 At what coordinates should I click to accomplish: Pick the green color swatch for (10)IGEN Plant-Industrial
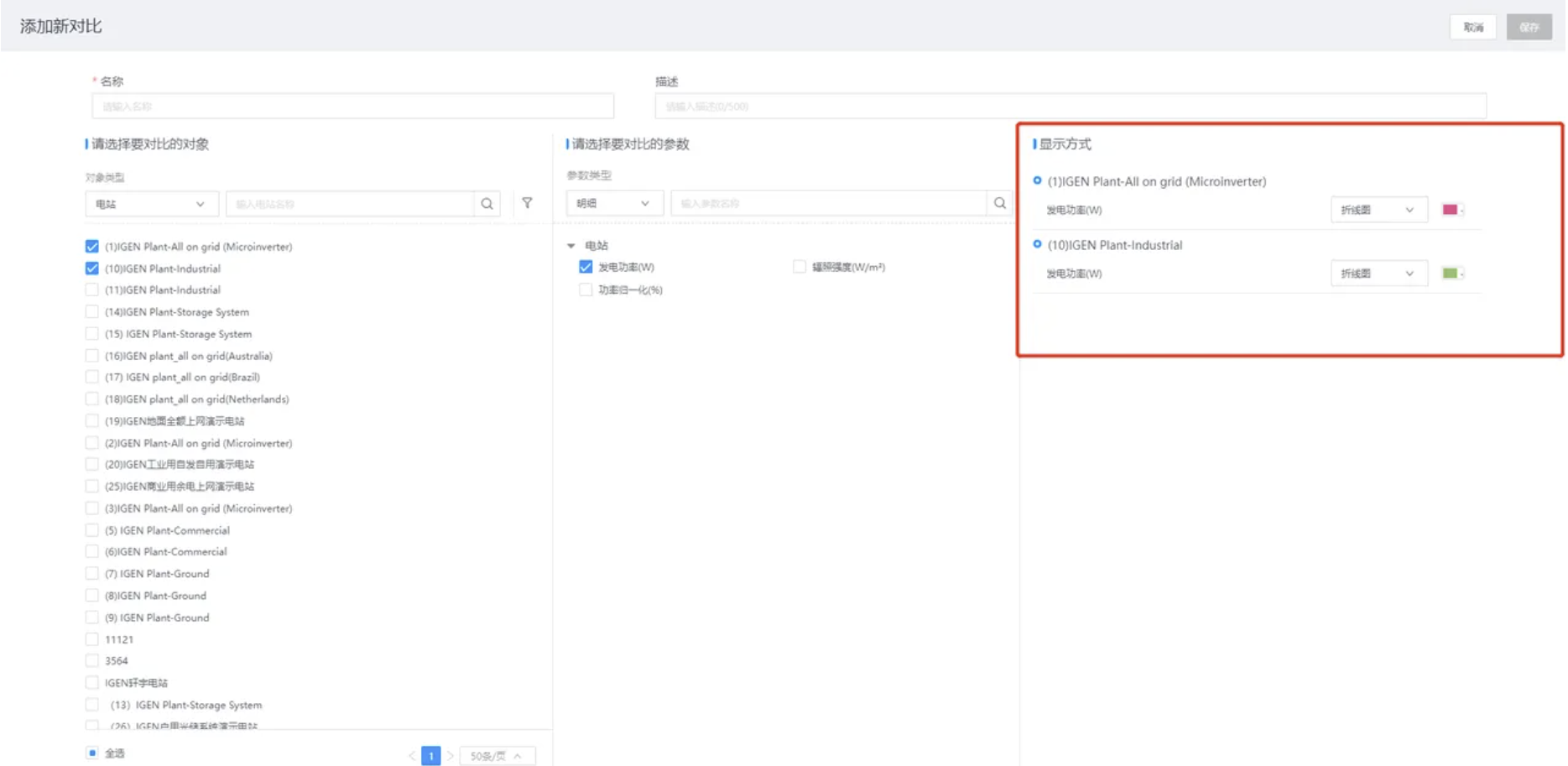1452,274
